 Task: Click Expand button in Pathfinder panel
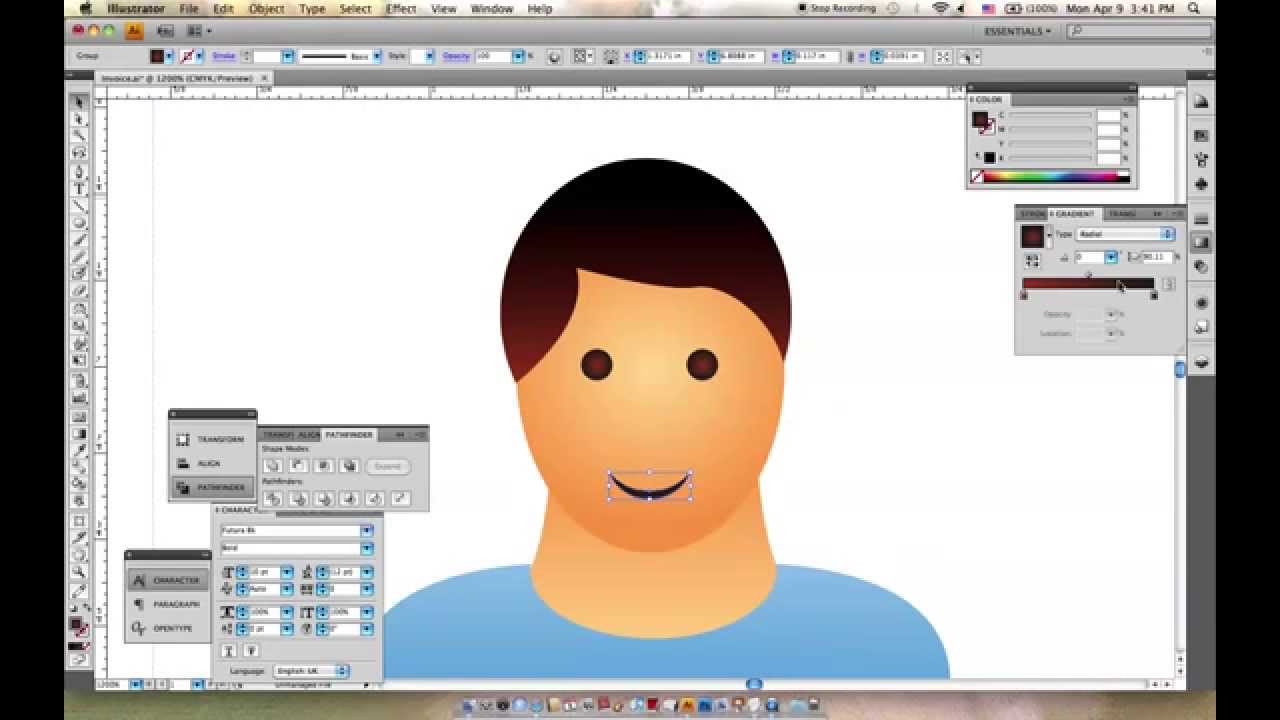tap(387, 466)
